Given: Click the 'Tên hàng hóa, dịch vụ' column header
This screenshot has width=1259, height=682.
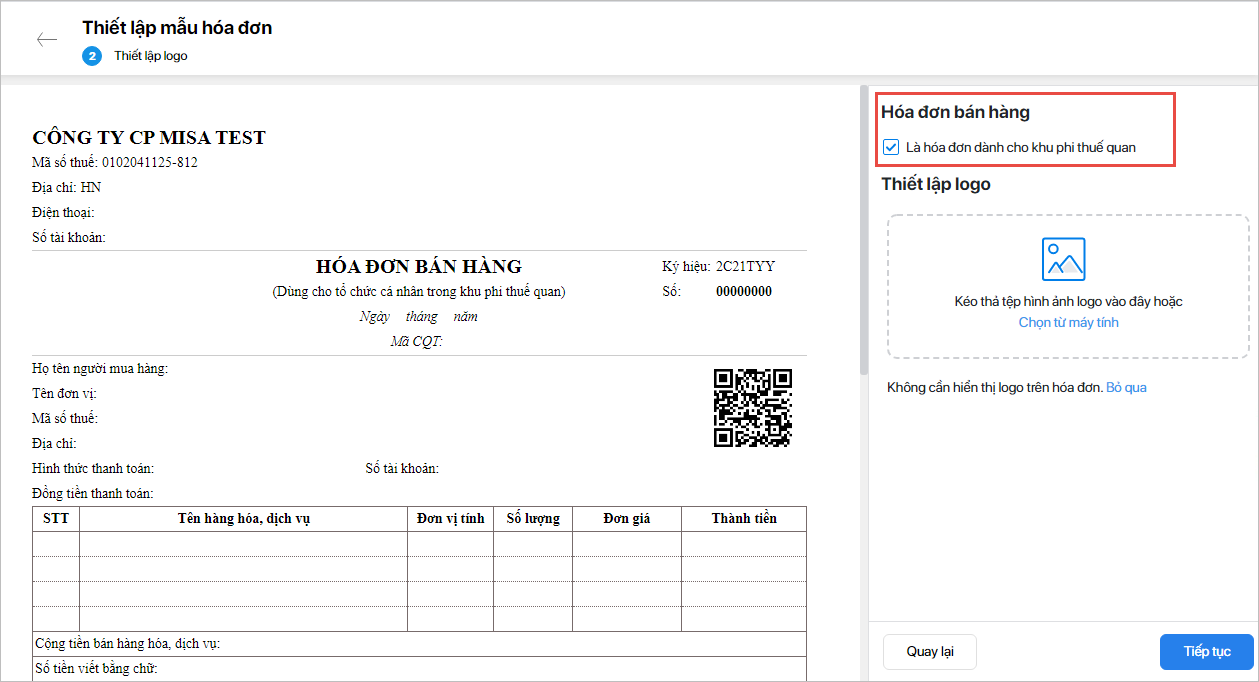Looking at the screenshot, I should click(243, 518).
